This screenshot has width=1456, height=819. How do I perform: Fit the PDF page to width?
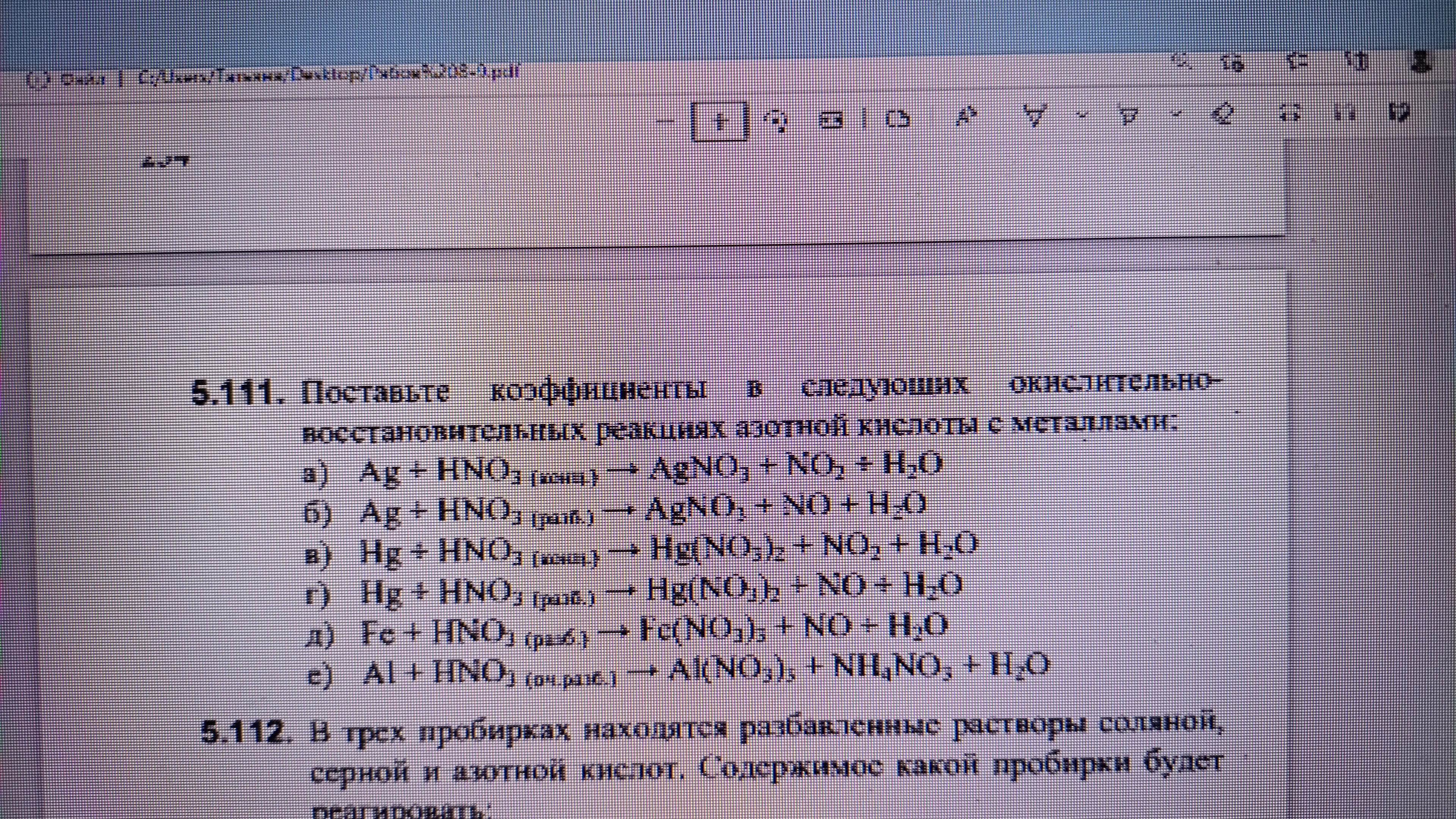[831, 120]
